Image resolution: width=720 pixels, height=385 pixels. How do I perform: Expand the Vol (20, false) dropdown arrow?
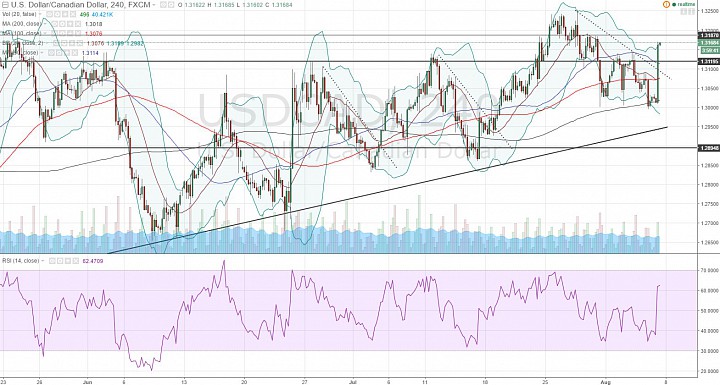(x=40, y=15)
